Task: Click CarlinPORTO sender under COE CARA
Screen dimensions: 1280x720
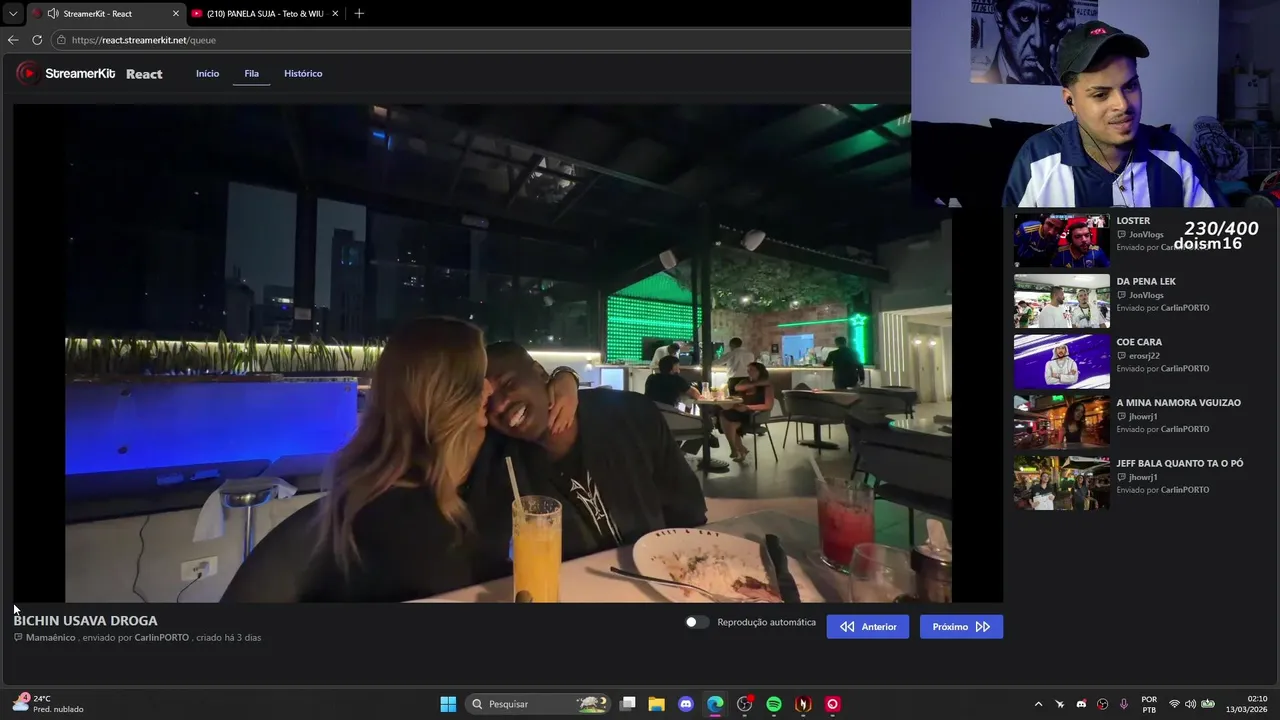Action: tap(1185, 369)
